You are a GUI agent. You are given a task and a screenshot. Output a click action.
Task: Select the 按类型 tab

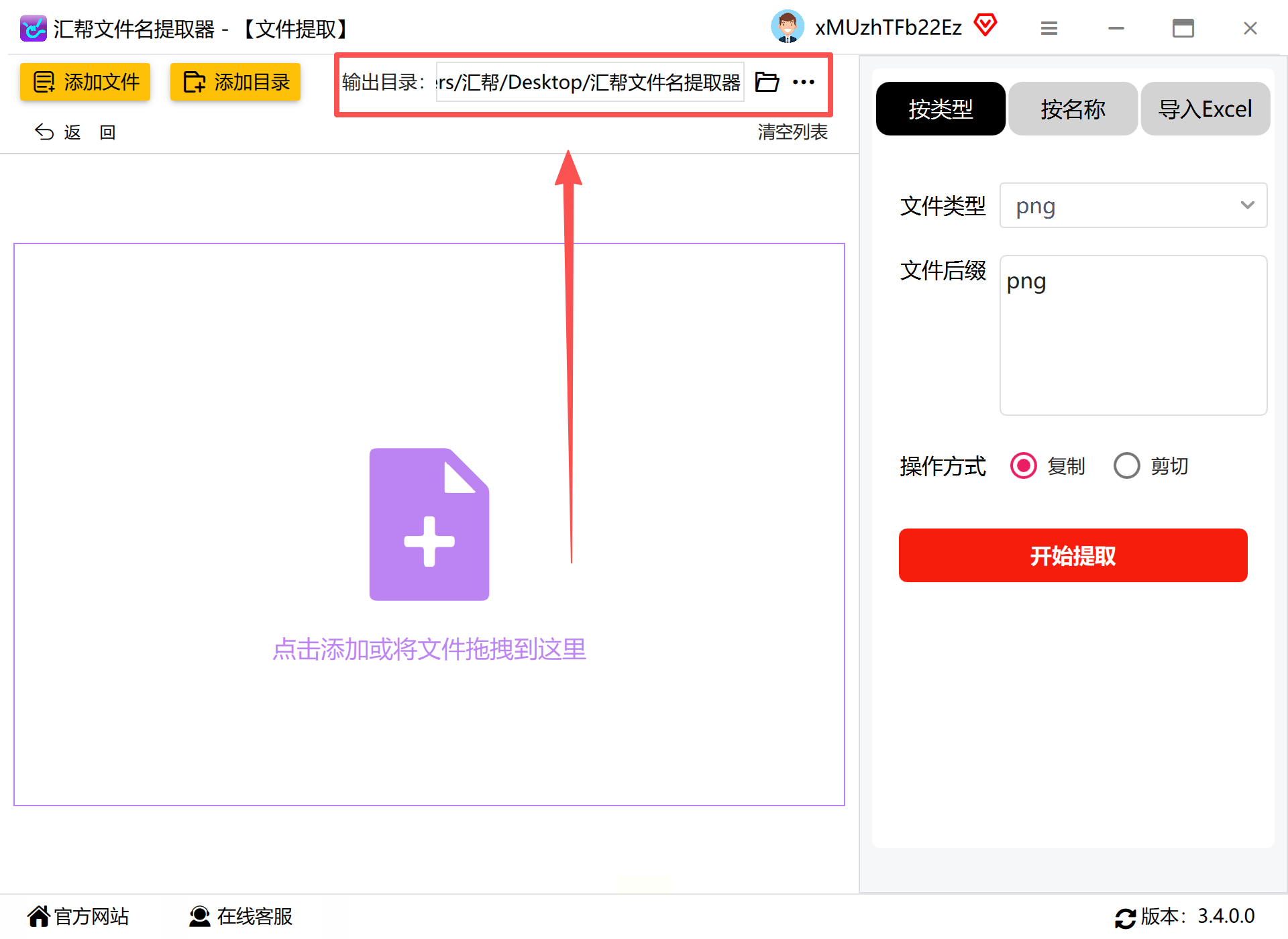tap(941, 109)
